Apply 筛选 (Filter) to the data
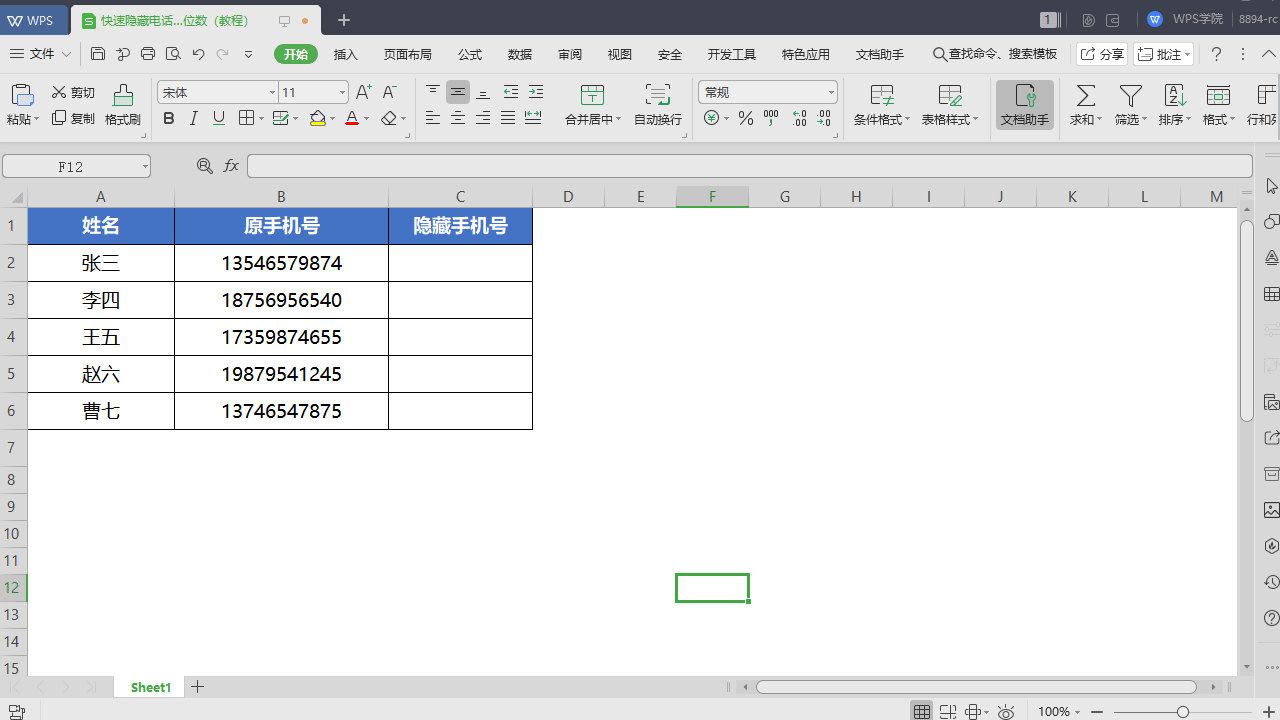This screenshot has height=720, width=1280. pyautogui.click(x=1128, y=105)
